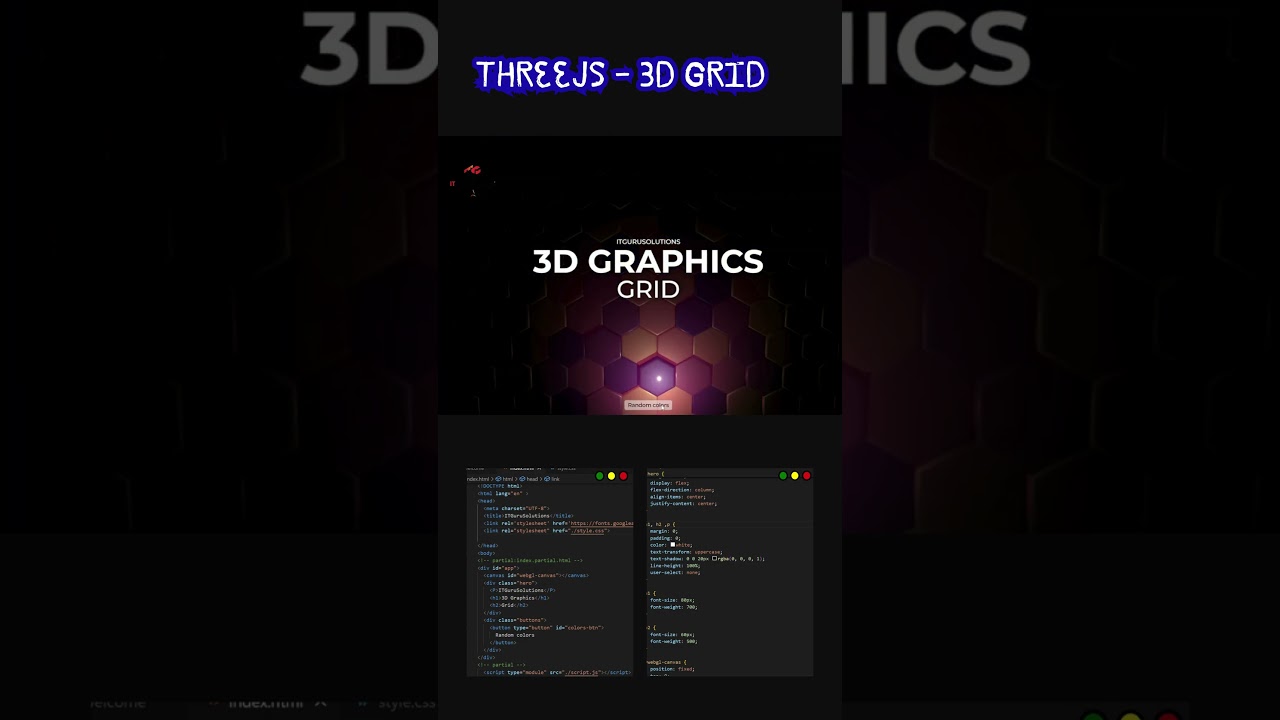The height and width of the screenshot is (720, 1280).
Task: Click the 'position: fixed;' CSS line
Action: tap(672, 669)
